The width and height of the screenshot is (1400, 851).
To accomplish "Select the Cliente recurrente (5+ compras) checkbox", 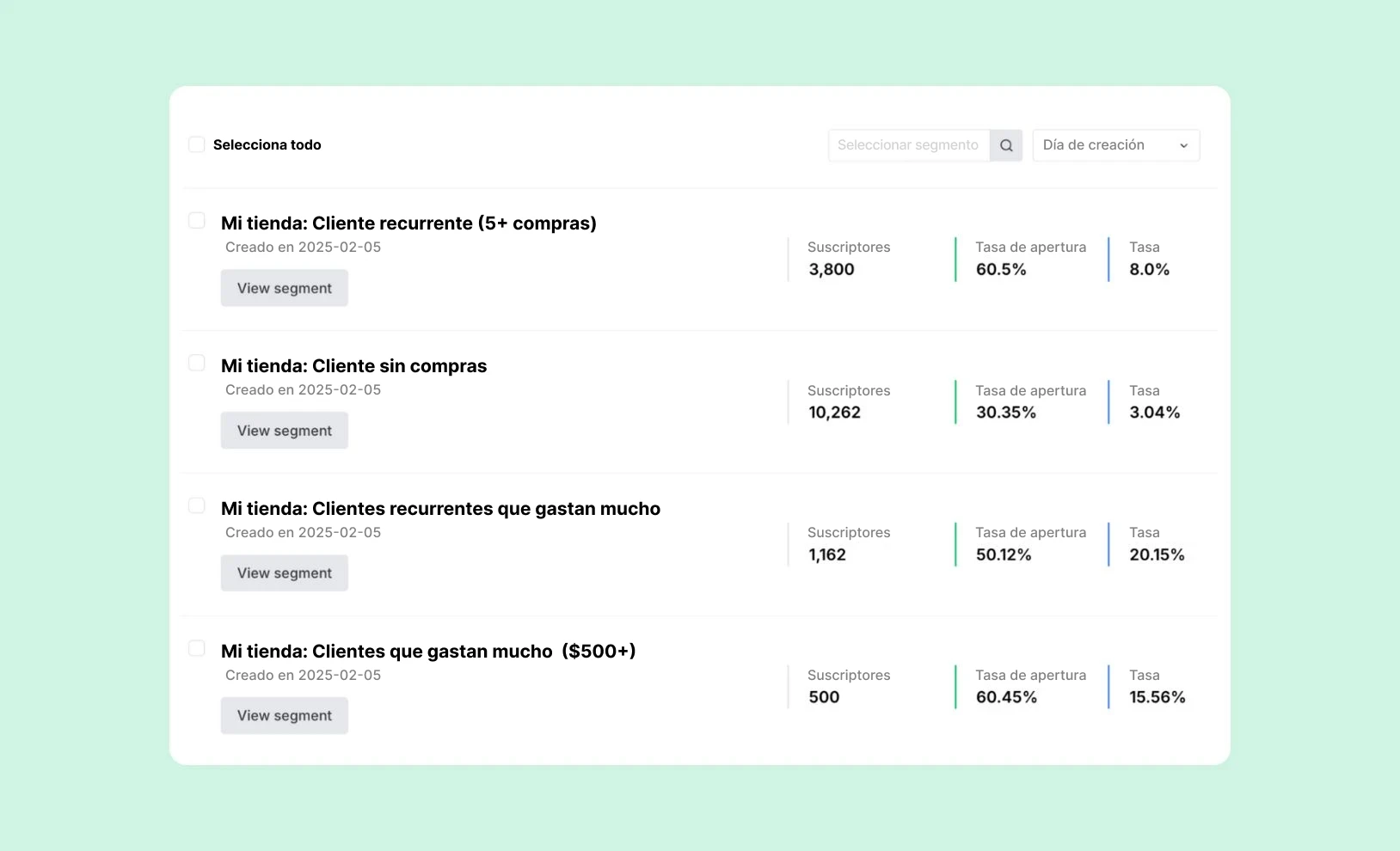I will [x=197, y=221].
